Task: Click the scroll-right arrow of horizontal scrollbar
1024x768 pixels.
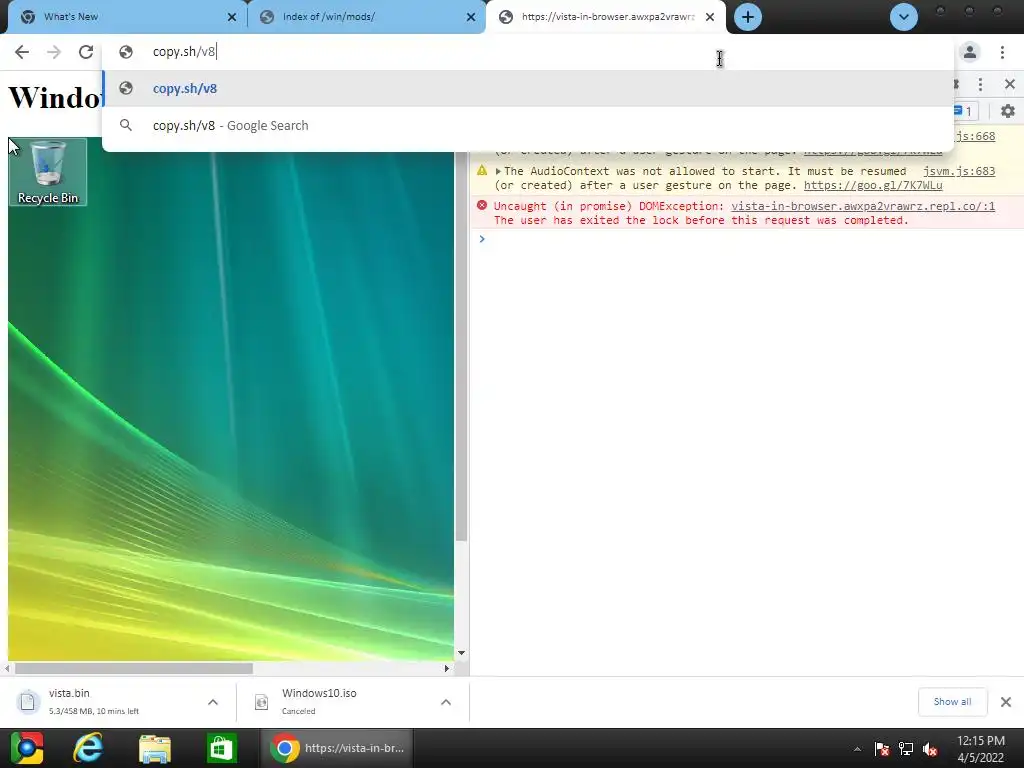Action: tap(447, 669)
